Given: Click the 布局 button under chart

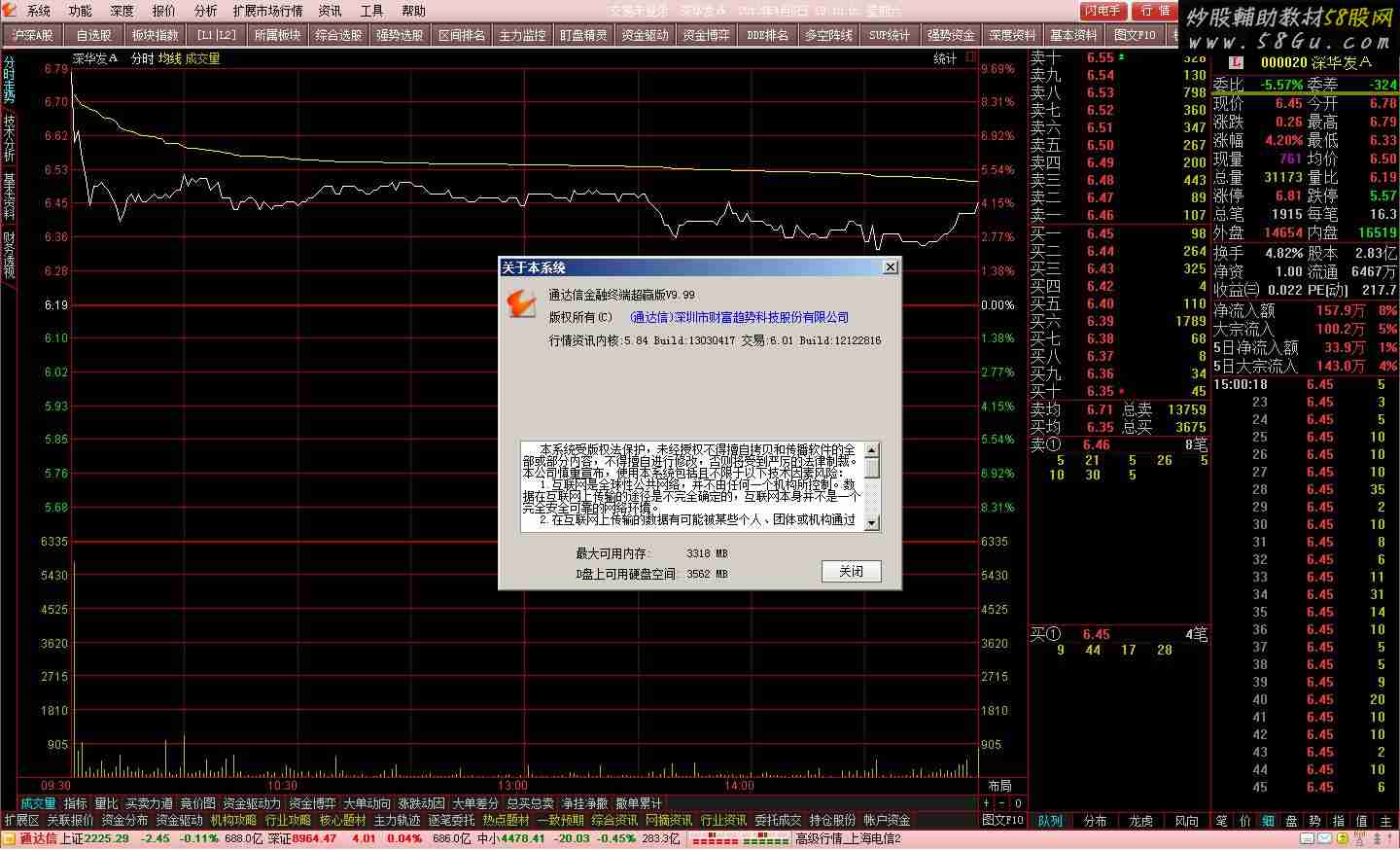Looking at the screenshot, I should (999, 786).
